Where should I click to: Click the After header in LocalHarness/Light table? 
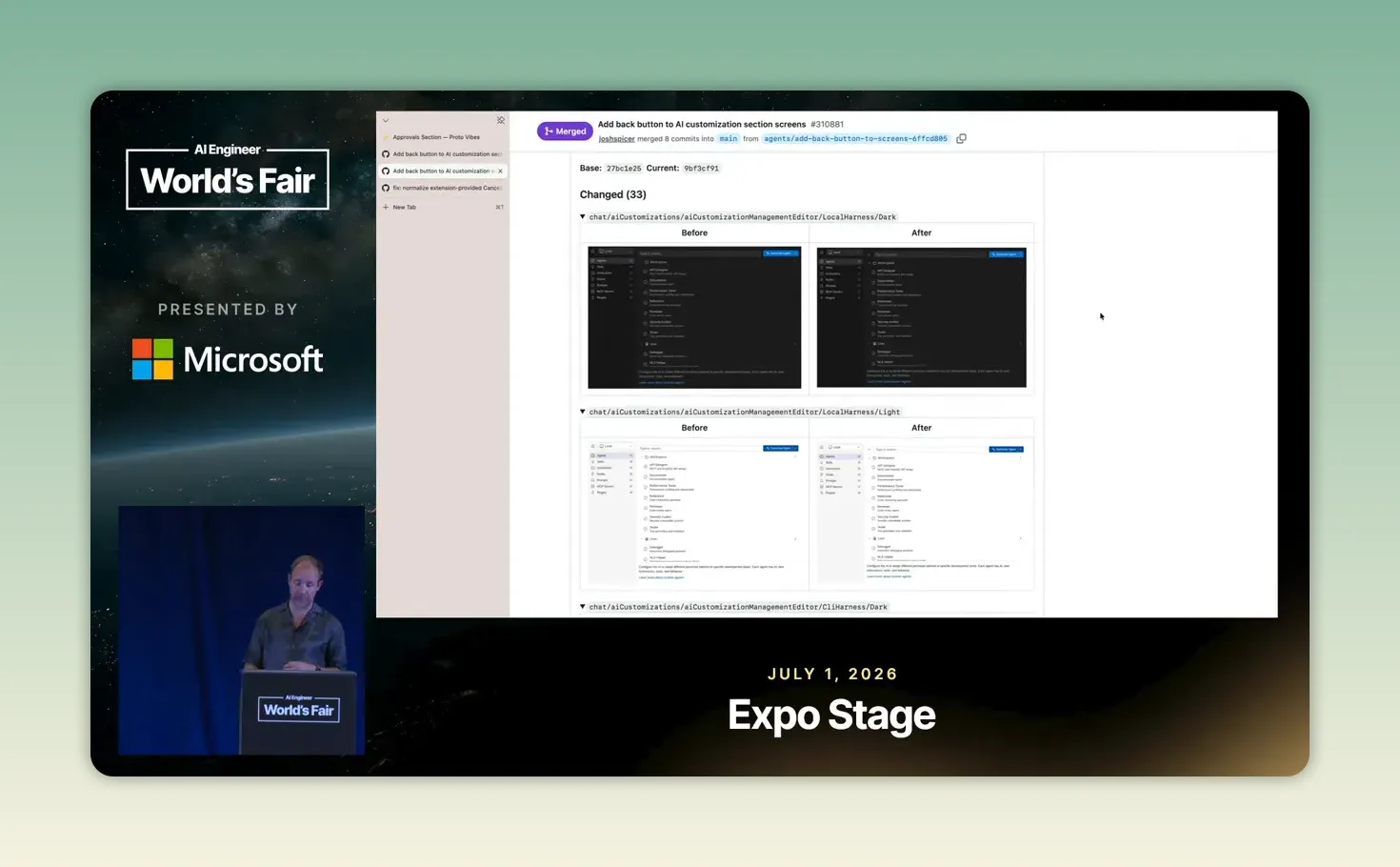[x=921, y=428]
